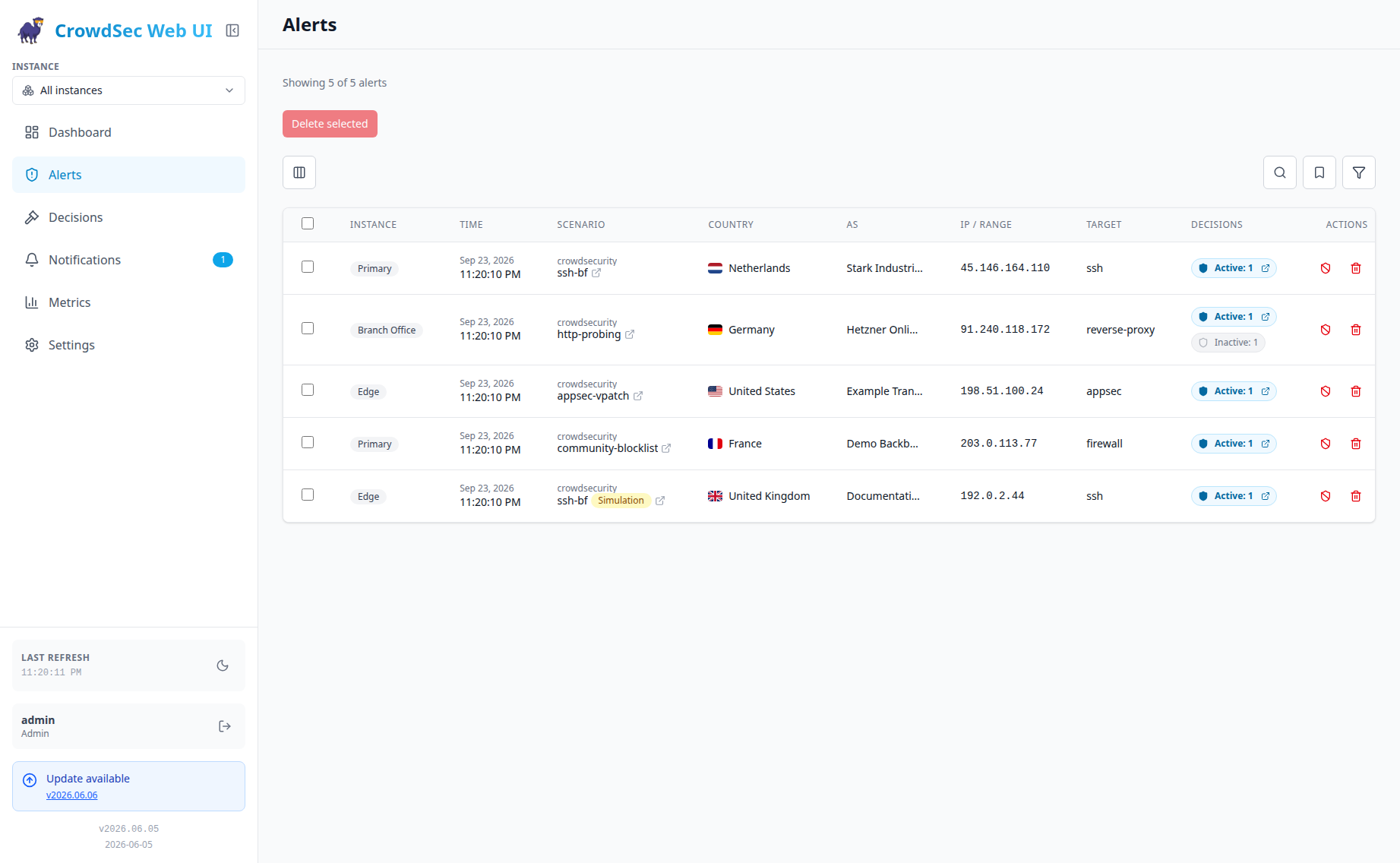Click the Stark Industri... AS cell
1400x863 pixels.
(x=885, y=268)
